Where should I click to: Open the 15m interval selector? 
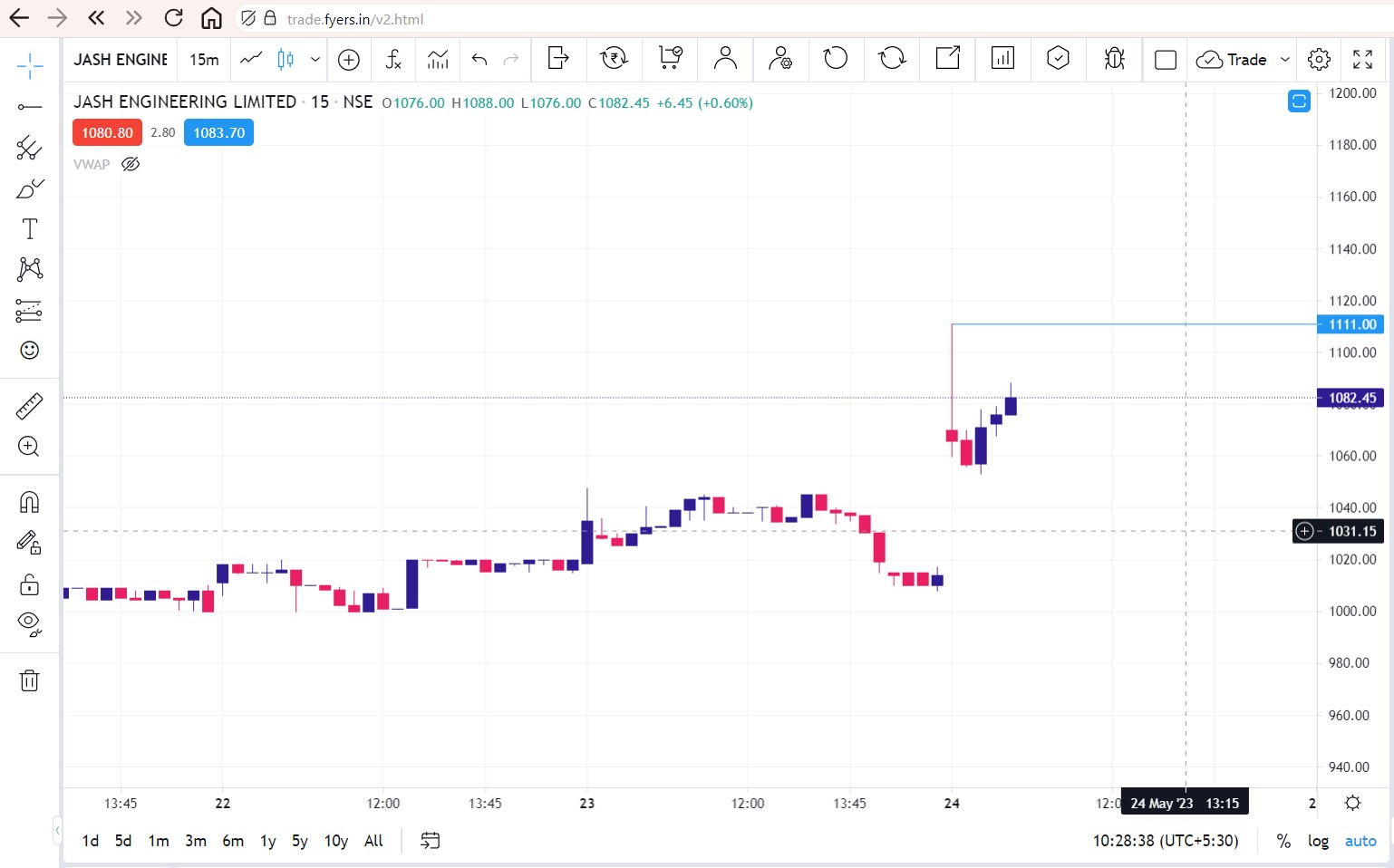click(x=205, y=60)
